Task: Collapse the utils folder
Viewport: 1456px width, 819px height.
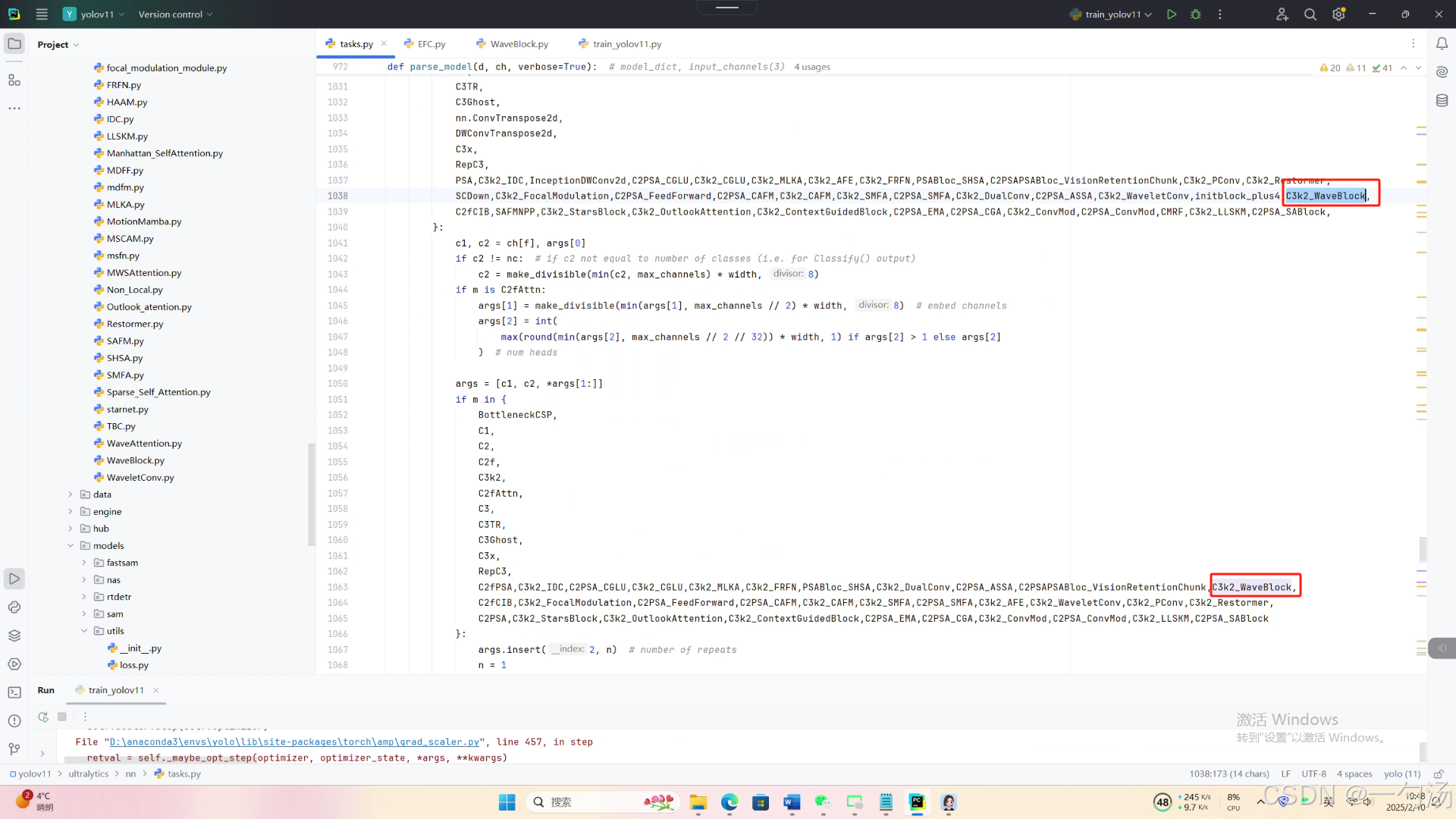Action: click(x=84, y=631)
